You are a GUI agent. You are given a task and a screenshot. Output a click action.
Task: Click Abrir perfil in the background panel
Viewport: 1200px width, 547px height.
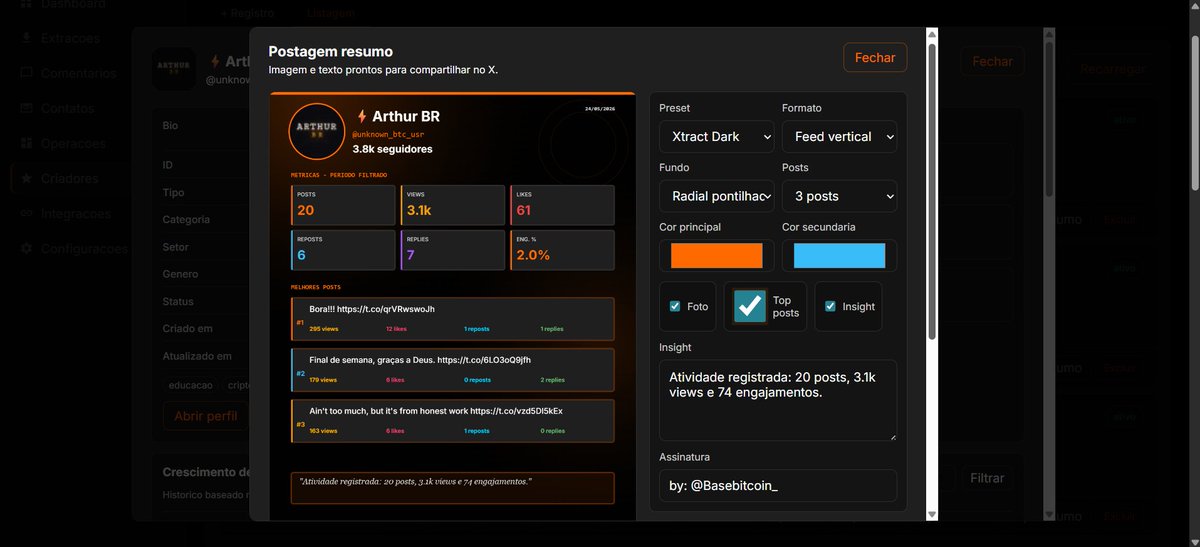pos(206,416)
